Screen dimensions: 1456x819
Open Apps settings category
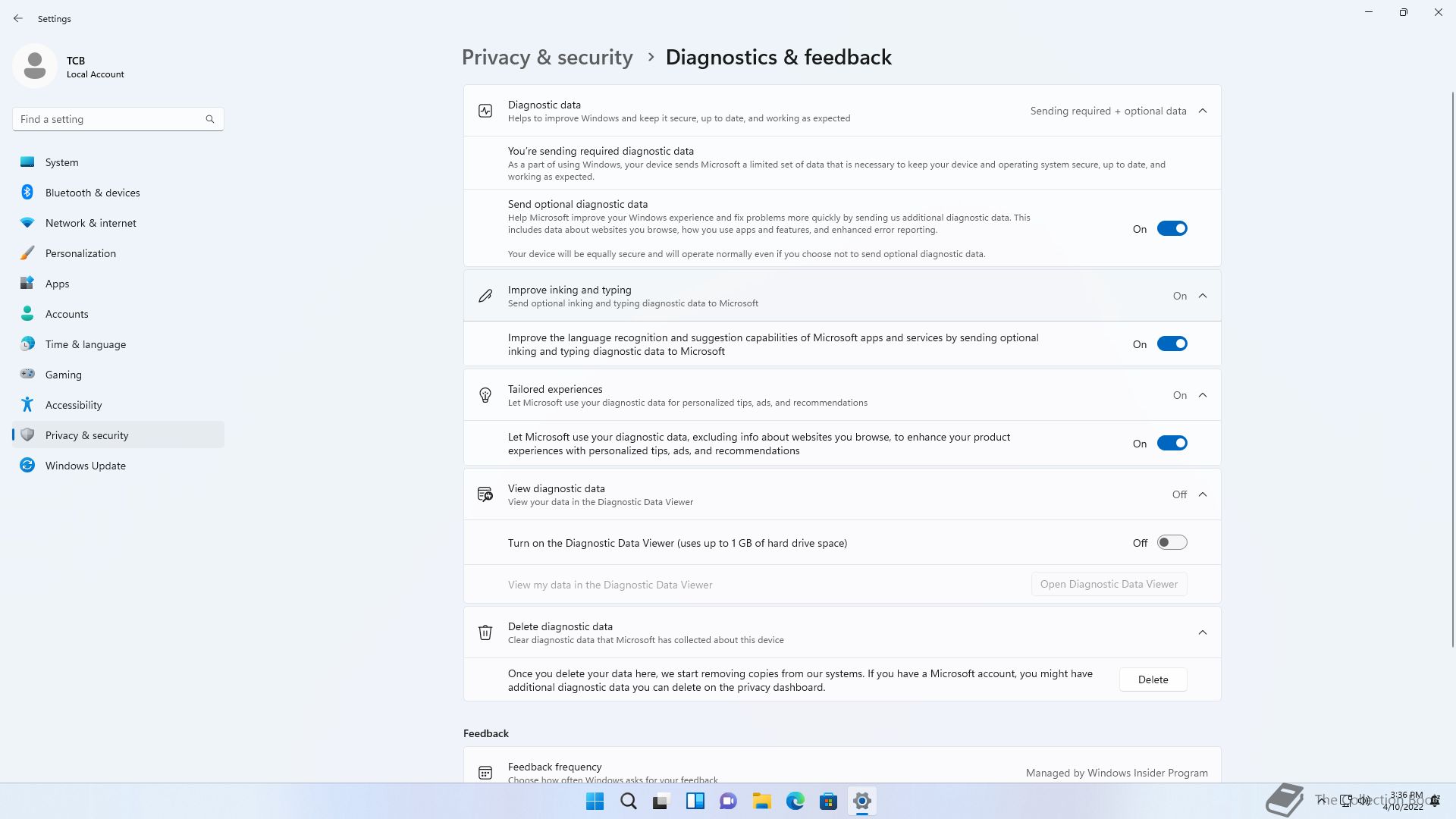(x=118, y=284)
